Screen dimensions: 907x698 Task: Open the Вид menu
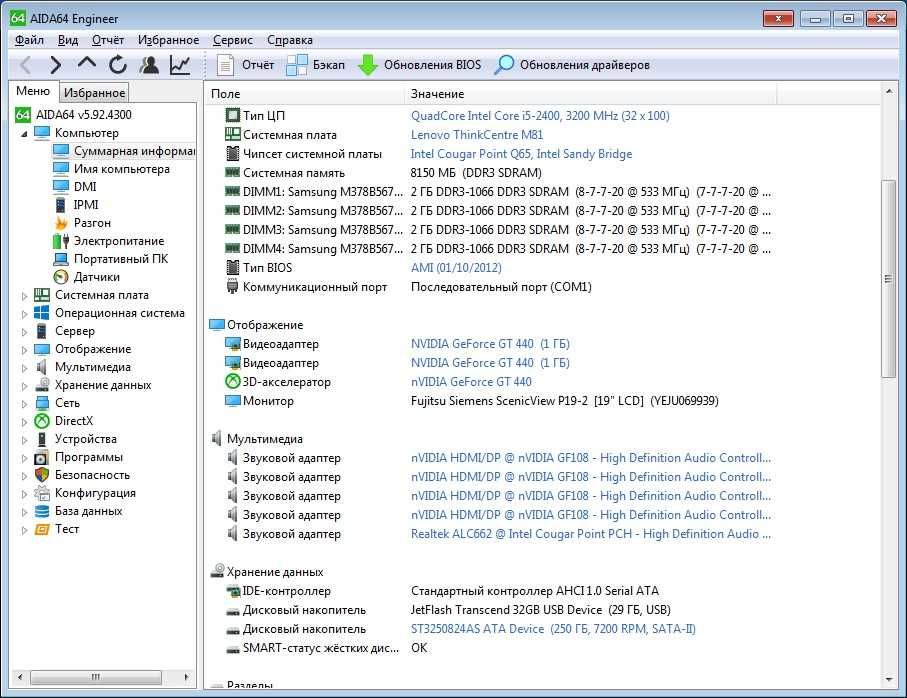tap(68, 40)
